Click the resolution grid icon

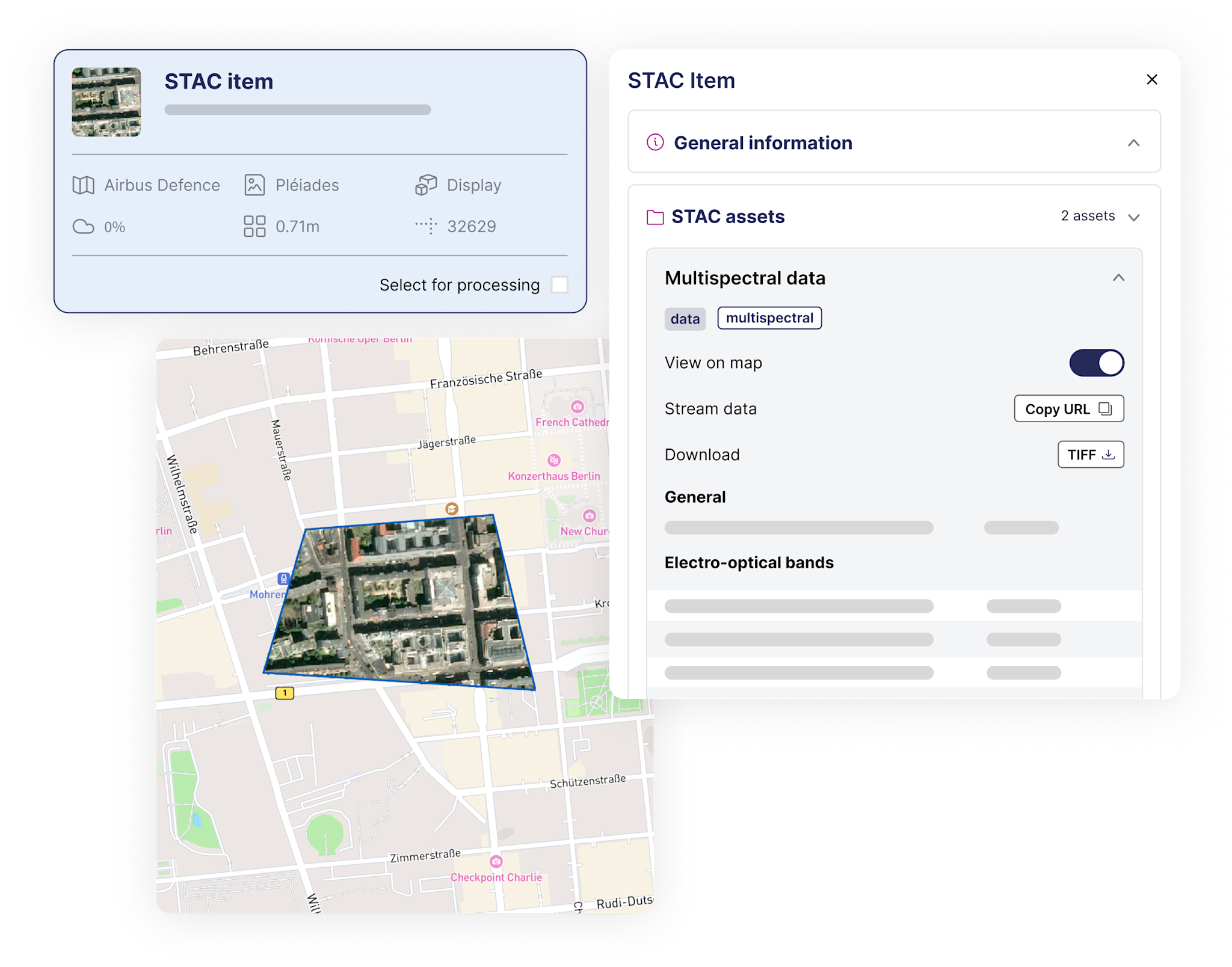point(254,227)
